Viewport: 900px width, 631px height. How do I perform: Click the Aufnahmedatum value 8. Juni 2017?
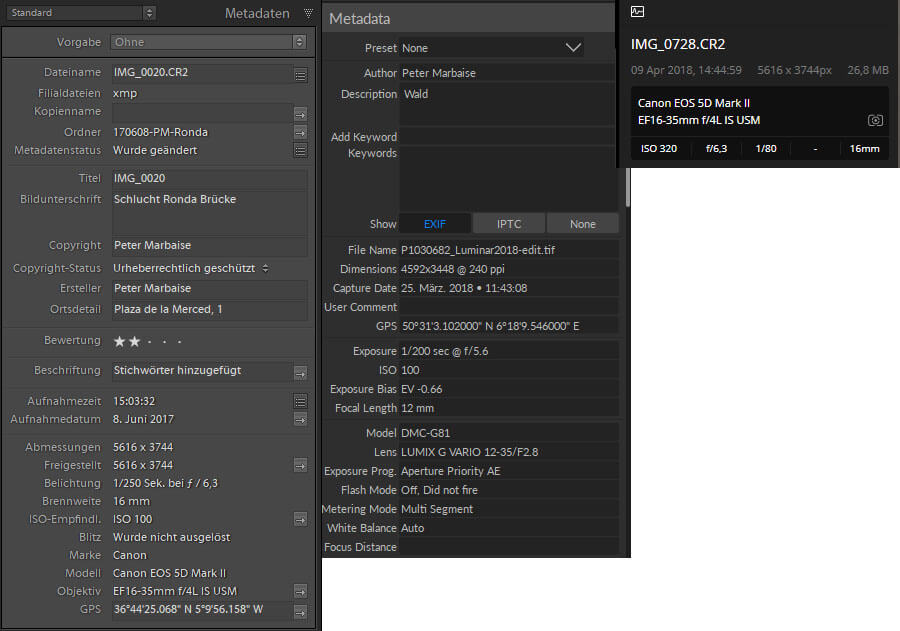[143, 419]
